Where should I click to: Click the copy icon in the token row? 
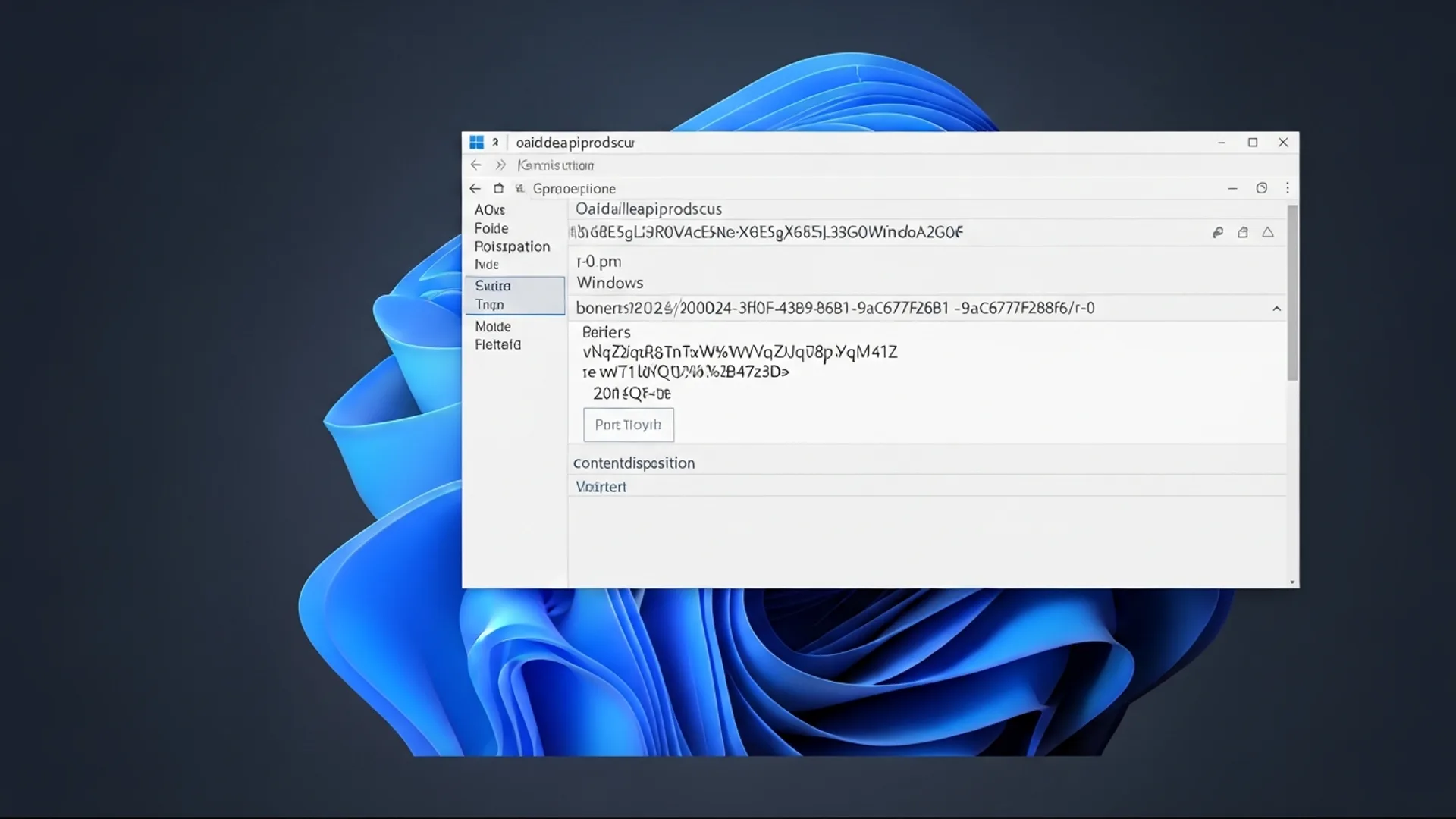coord(1243,233)
